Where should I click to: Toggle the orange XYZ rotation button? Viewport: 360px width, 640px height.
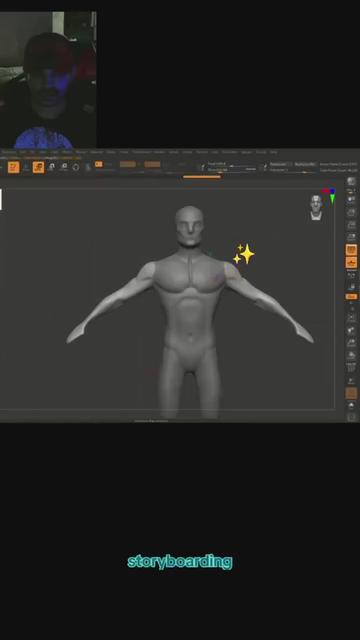pos(351,297)
